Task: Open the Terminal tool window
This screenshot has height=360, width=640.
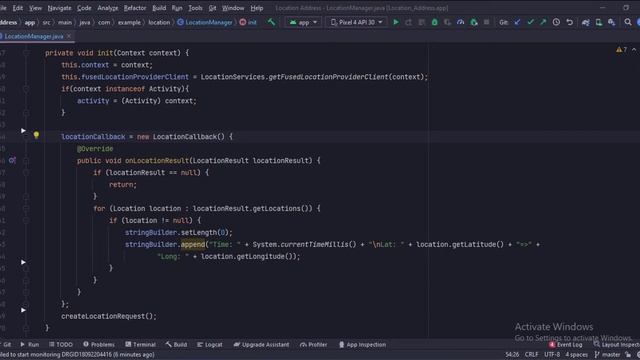Action: (x=140, y=344)
